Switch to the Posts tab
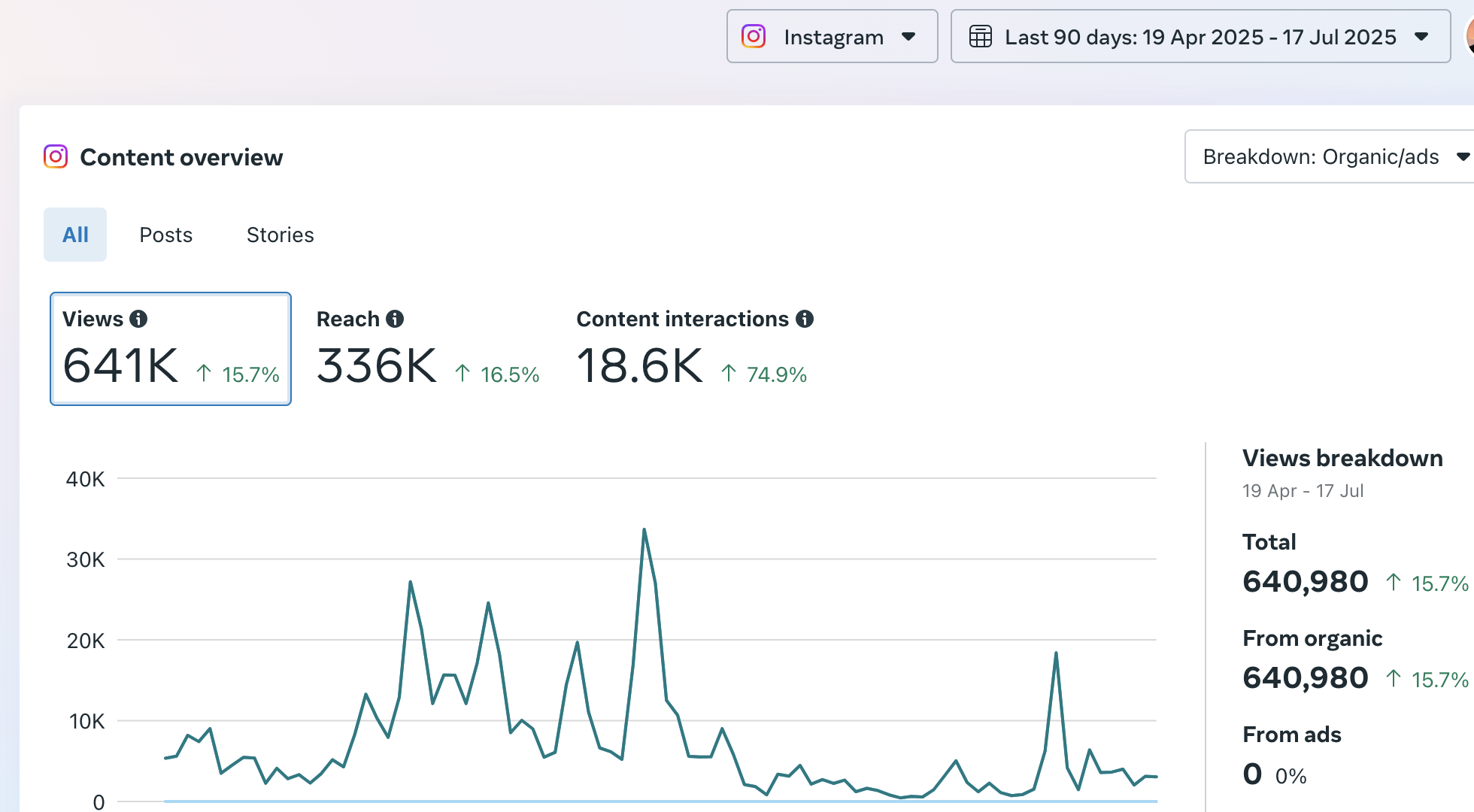Screen dimensions: 1474x812 click(165, 235)
